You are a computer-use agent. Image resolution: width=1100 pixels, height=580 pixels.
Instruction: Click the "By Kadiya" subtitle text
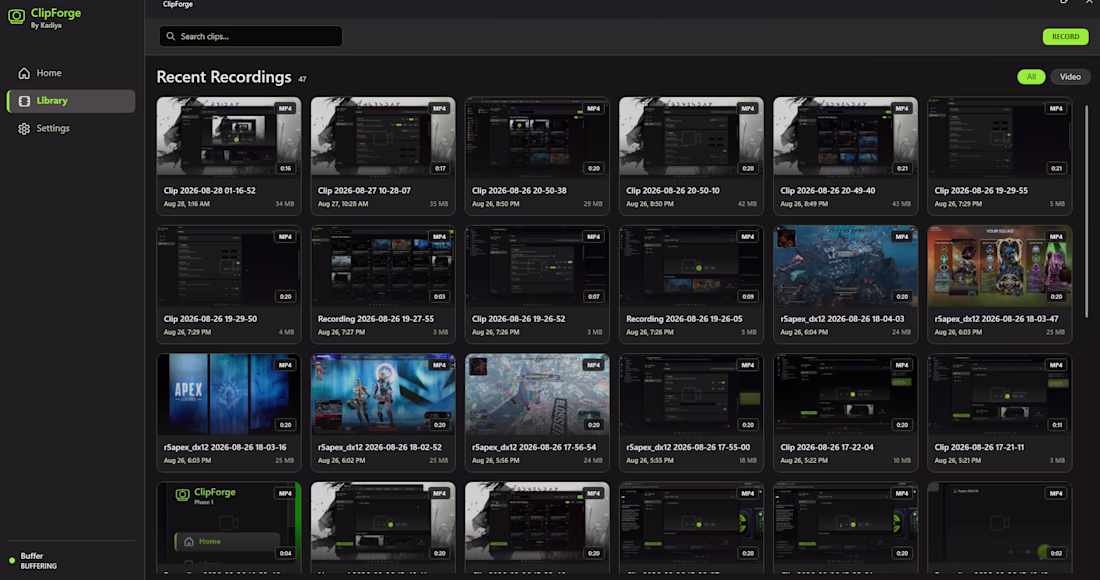[x=46, y=26]
